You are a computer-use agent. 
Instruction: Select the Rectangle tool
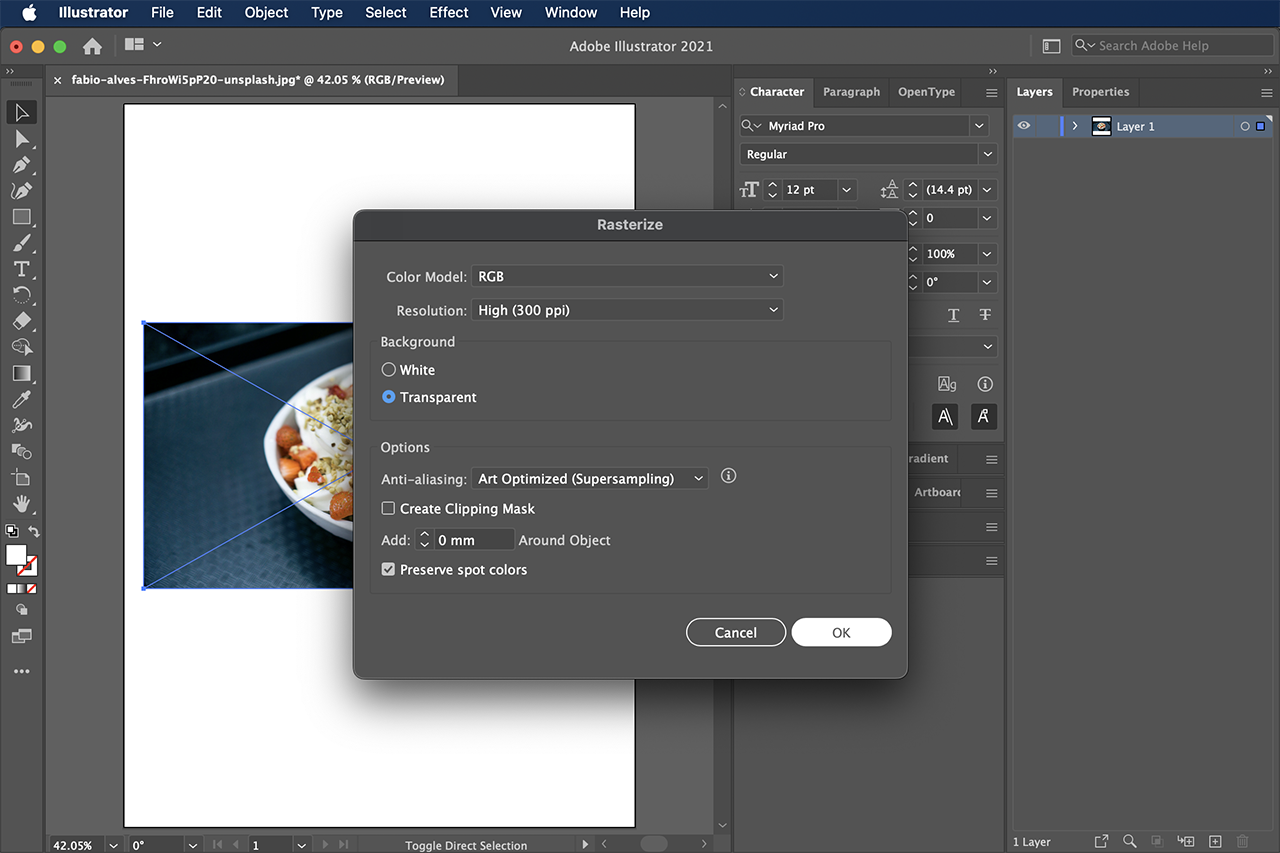point(22,216)
